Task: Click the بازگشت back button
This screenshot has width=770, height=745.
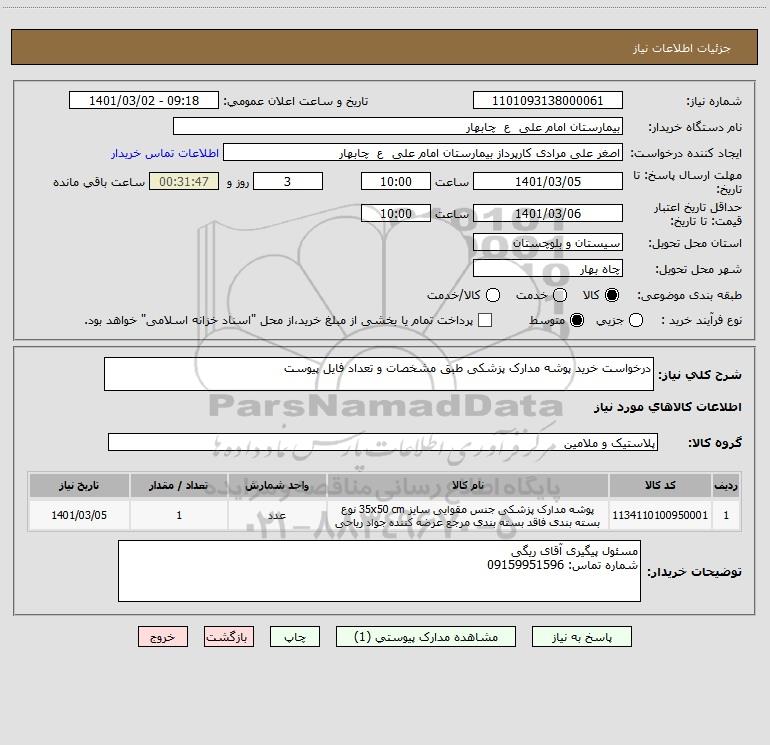Action: click(x=229, y=637)
